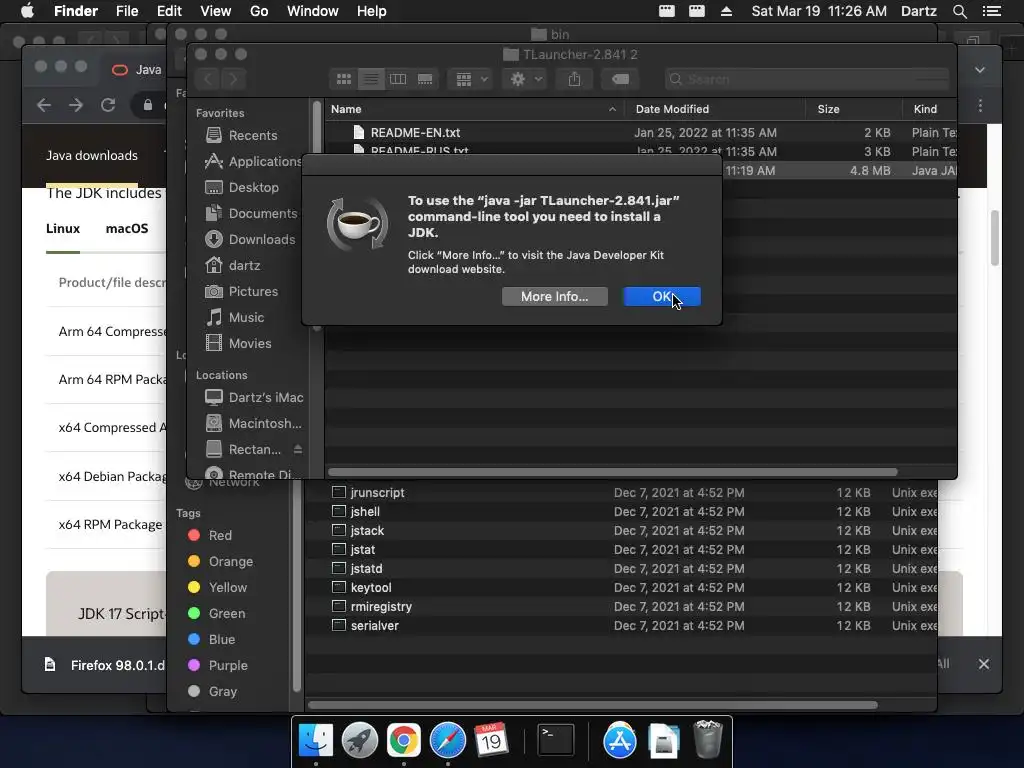The image size is (1024, 768).
Task: Click the Share button in Finder toolbar
Action: [x=574, y=79]
